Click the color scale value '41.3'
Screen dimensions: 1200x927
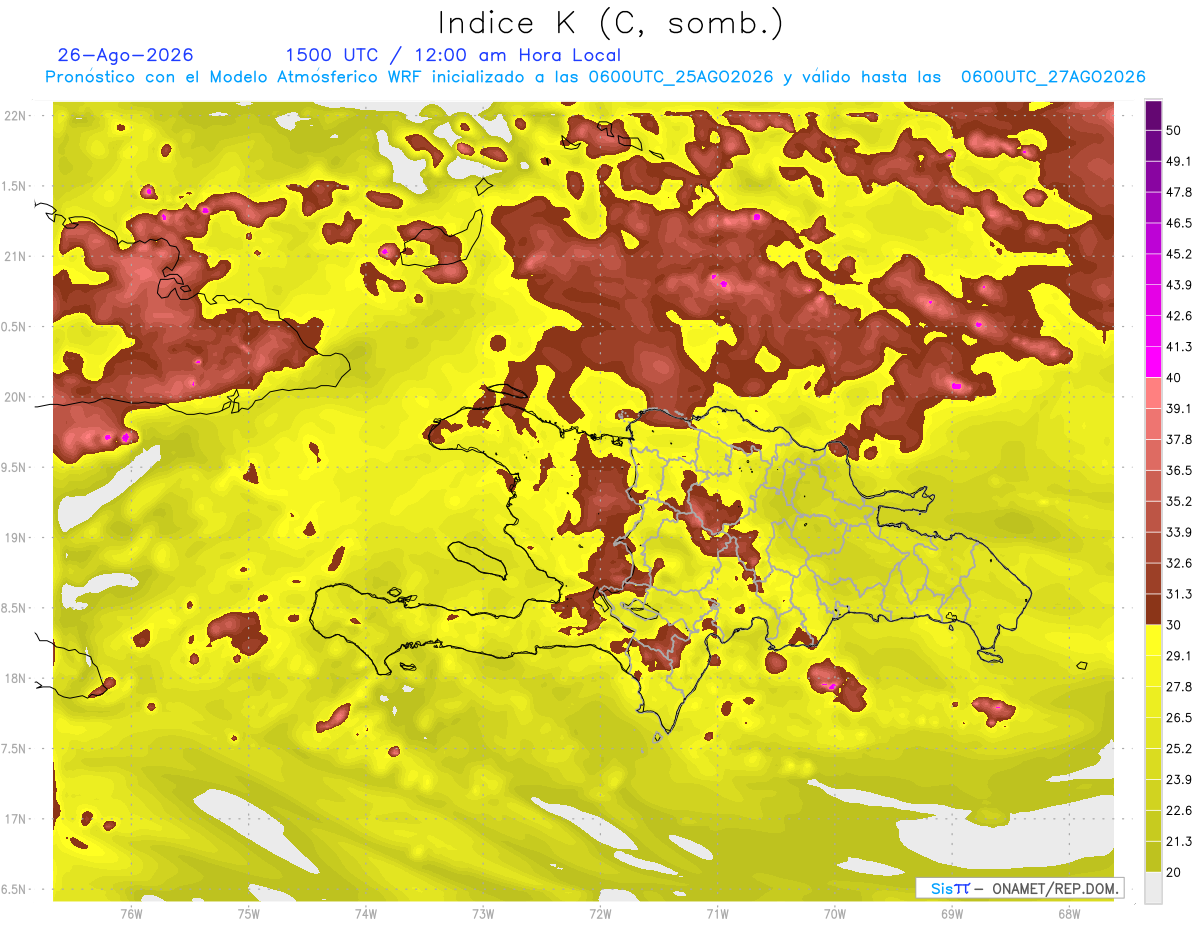[x=1178, y=347]
